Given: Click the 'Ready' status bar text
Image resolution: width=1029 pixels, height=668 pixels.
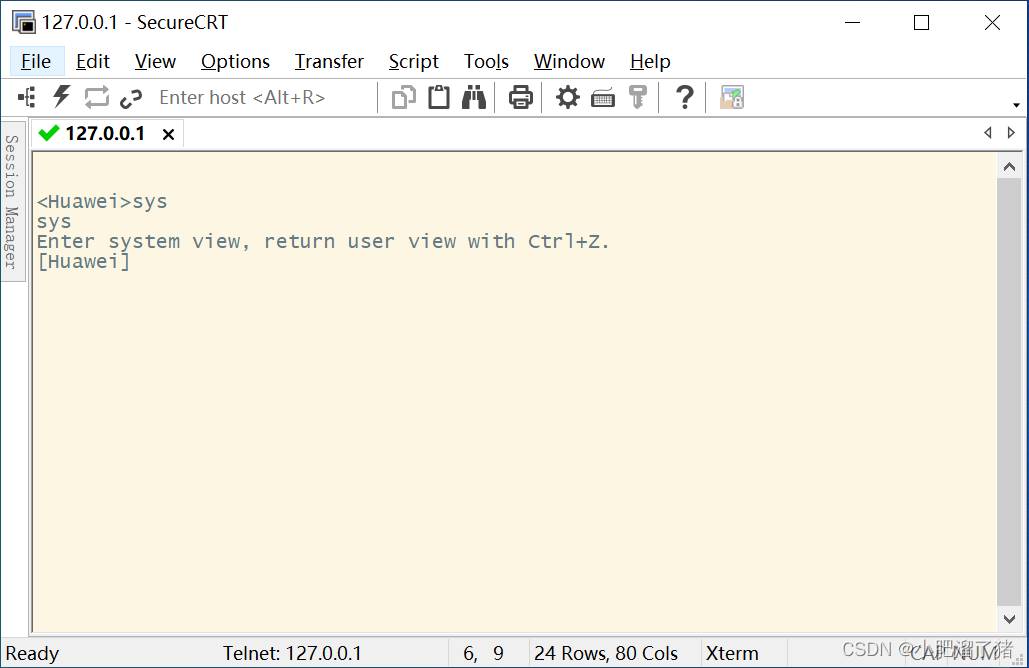Looking at the screenshot, I should 32,654.
